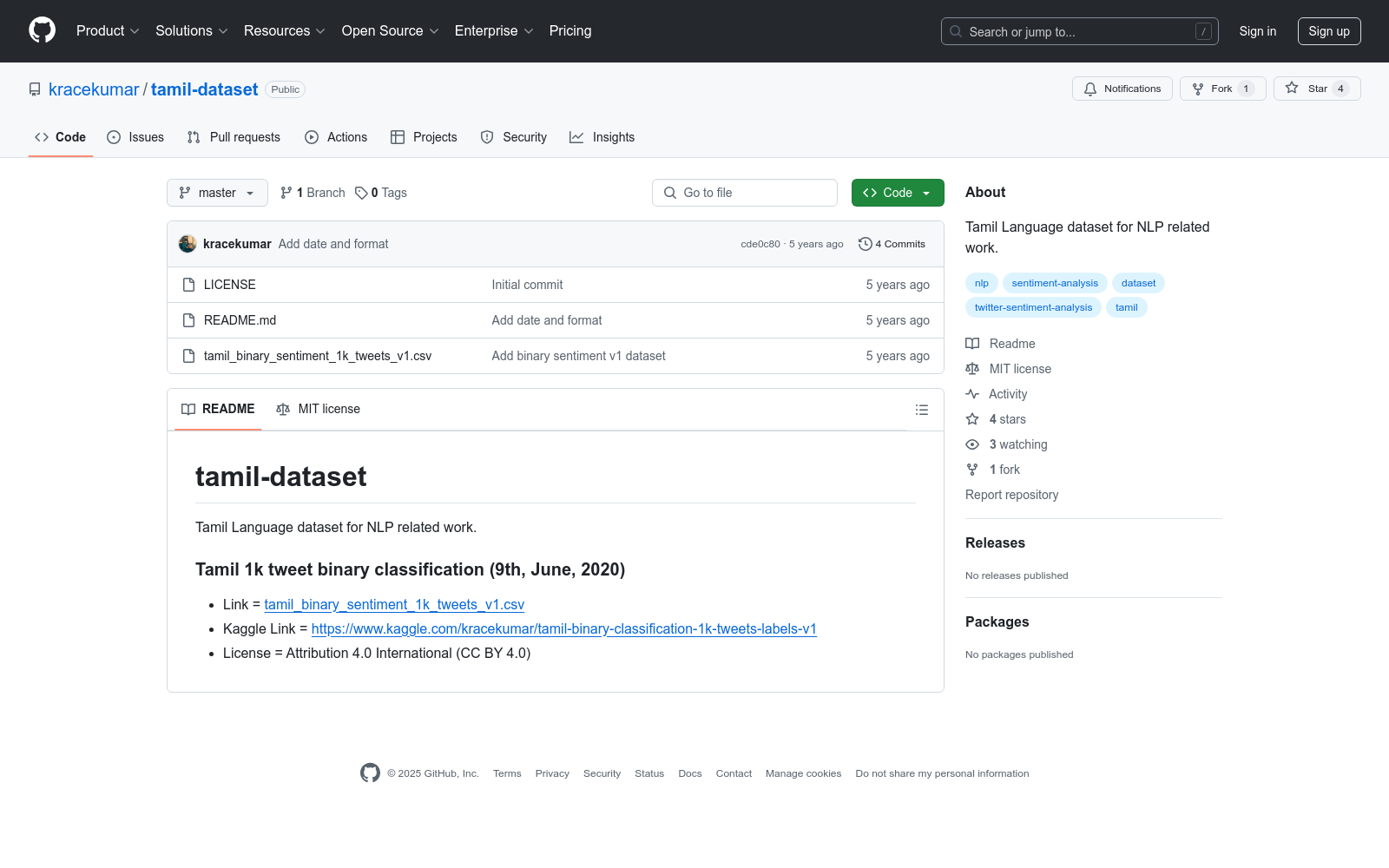This screenshot has width=1389, height=868.
Task: Click the history clock icon by 4 Commits
Action: click(x=865, y=244)
